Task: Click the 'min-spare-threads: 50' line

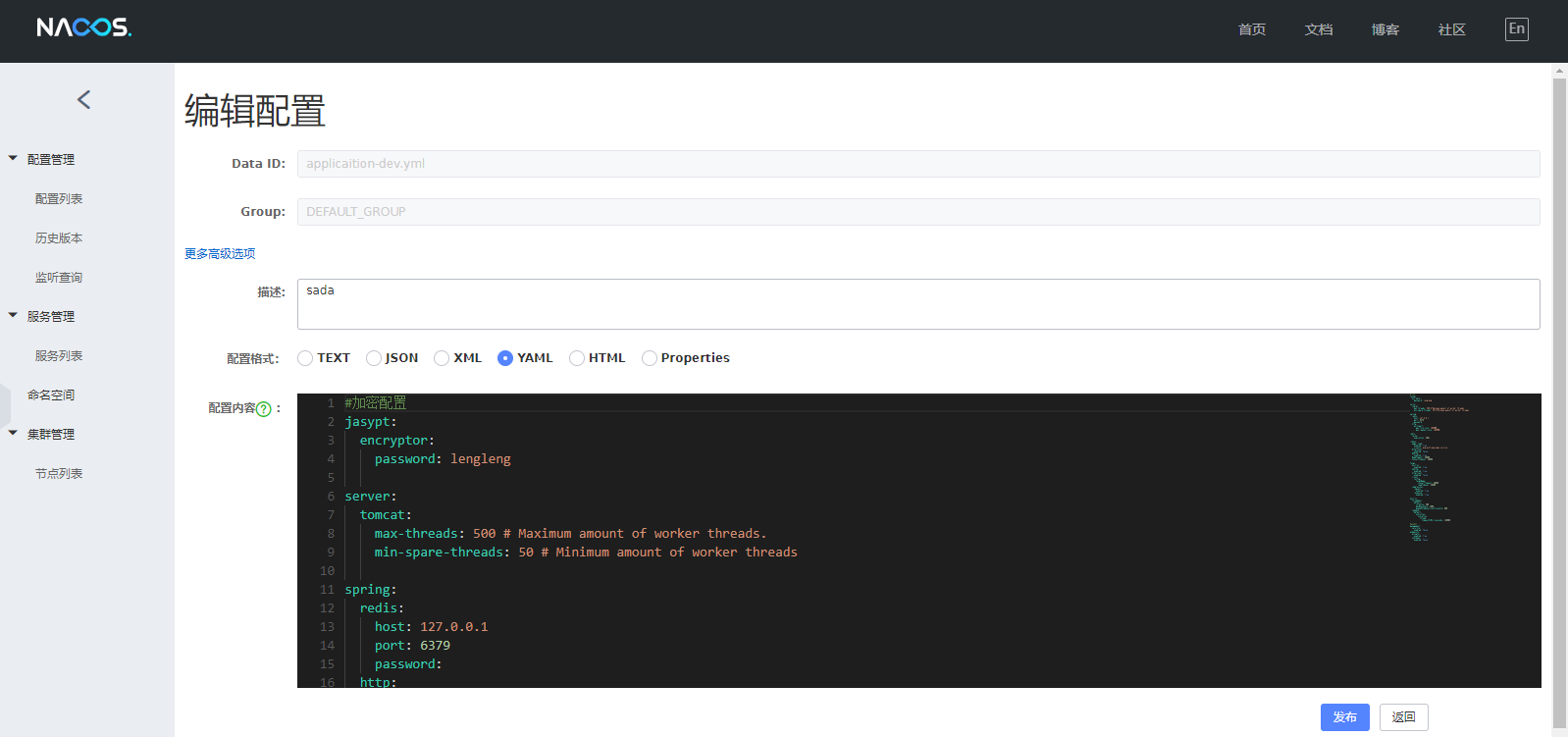Action: coord(586,553)
